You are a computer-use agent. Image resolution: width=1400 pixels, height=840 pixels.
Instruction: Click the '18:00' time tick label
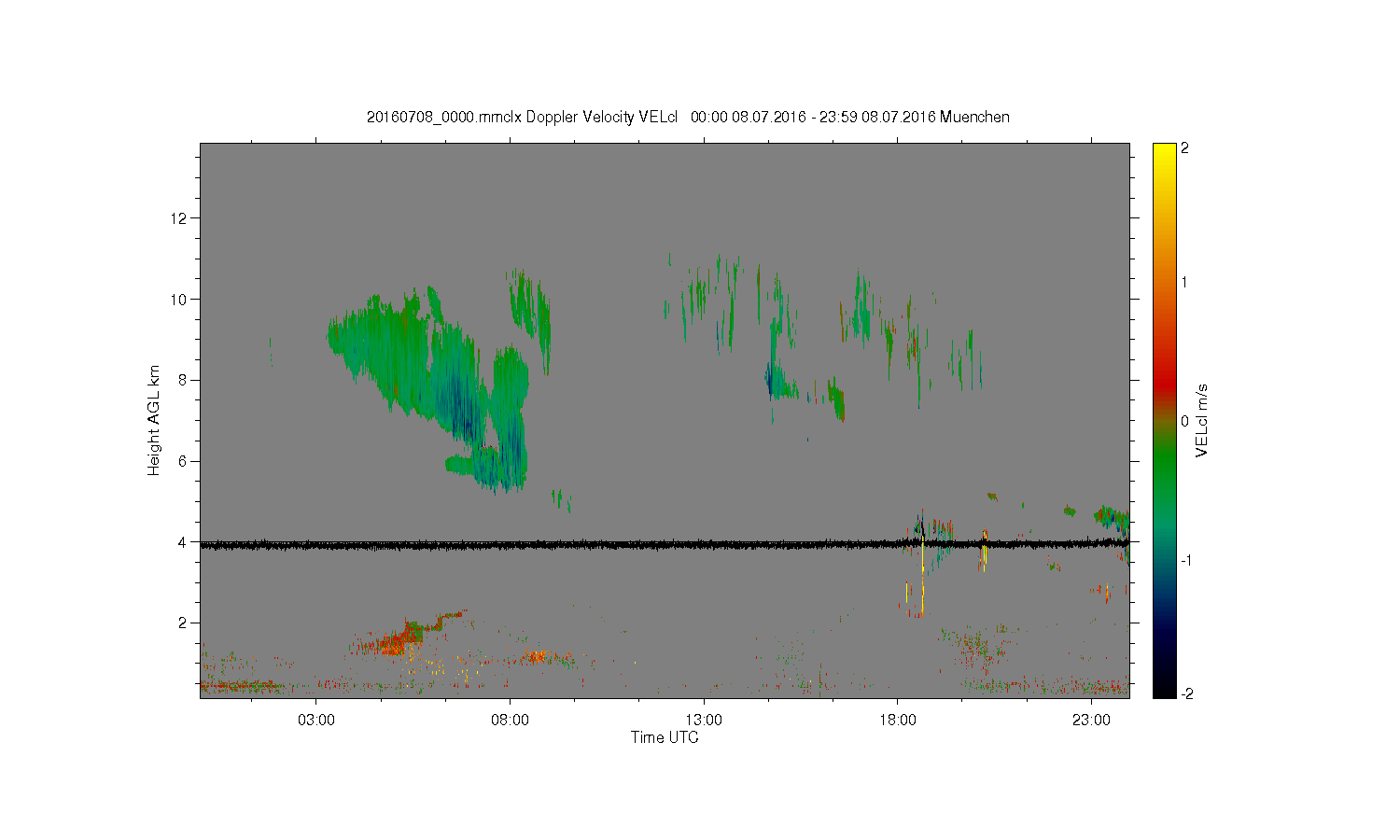click(898, 721)
